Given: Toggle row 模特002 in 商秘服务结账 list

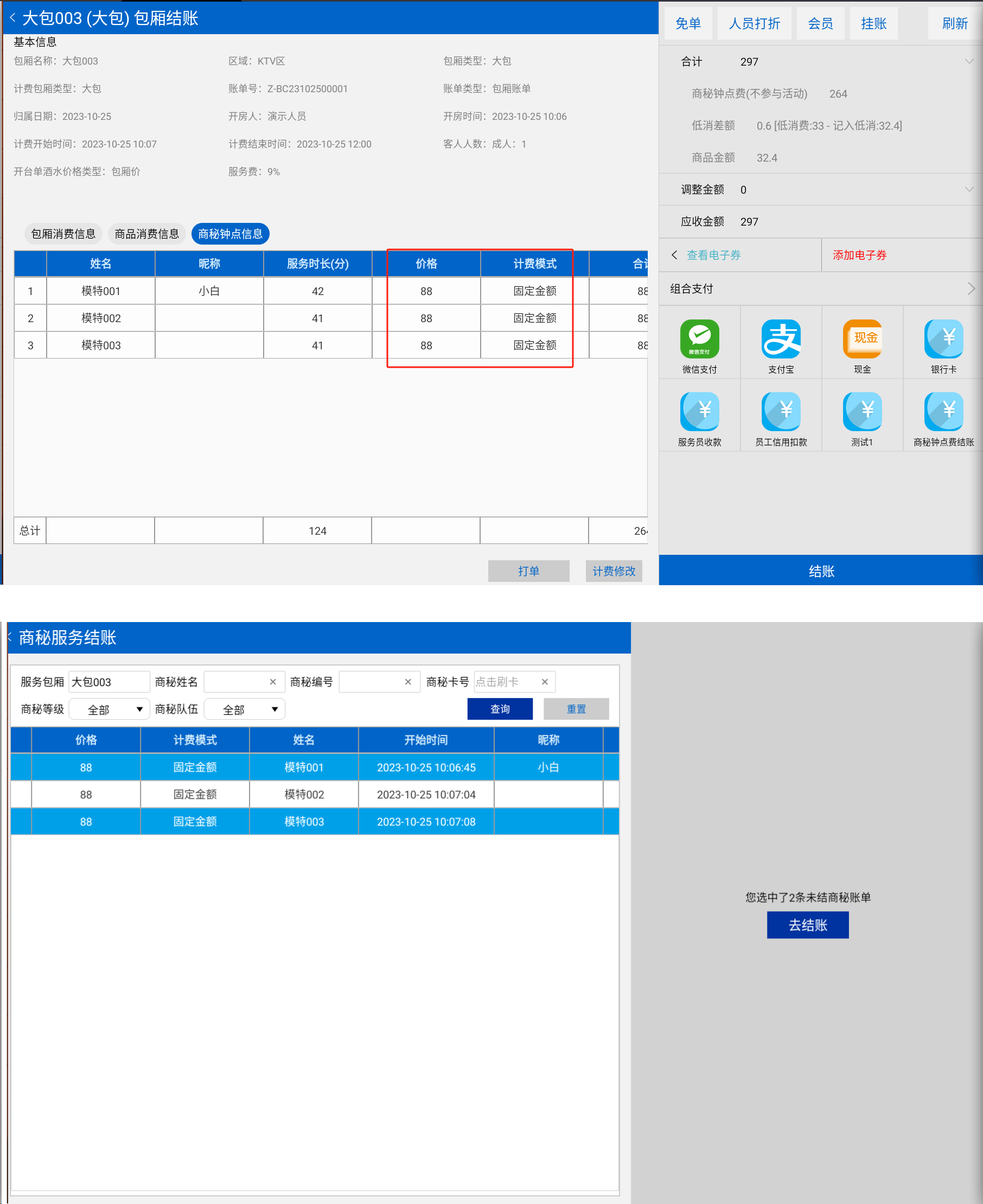Looking at the screenshot, I should 315,794.
